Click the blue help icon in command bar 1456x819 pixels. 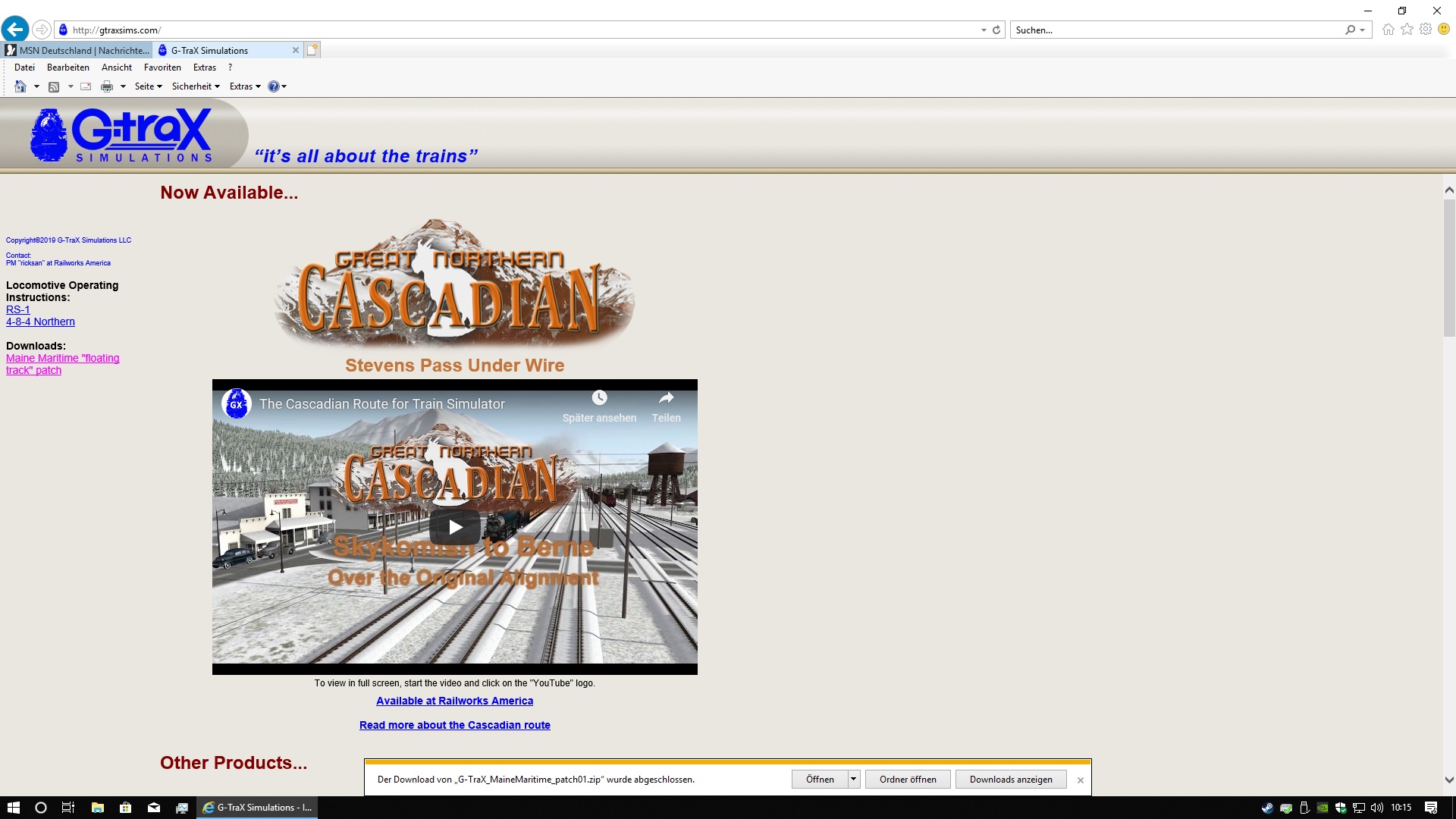click(x=274, y=86)
